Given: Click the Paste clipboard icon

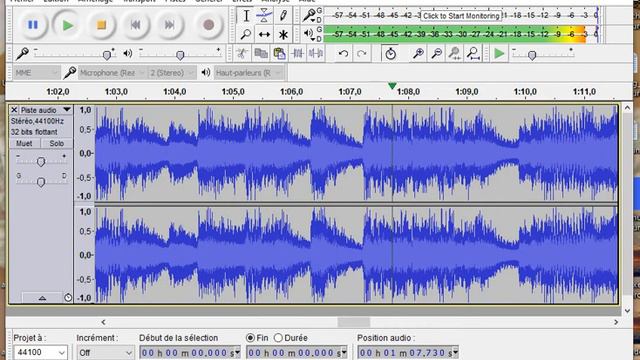Looking at the screenshot, I should tap(279, 53).
